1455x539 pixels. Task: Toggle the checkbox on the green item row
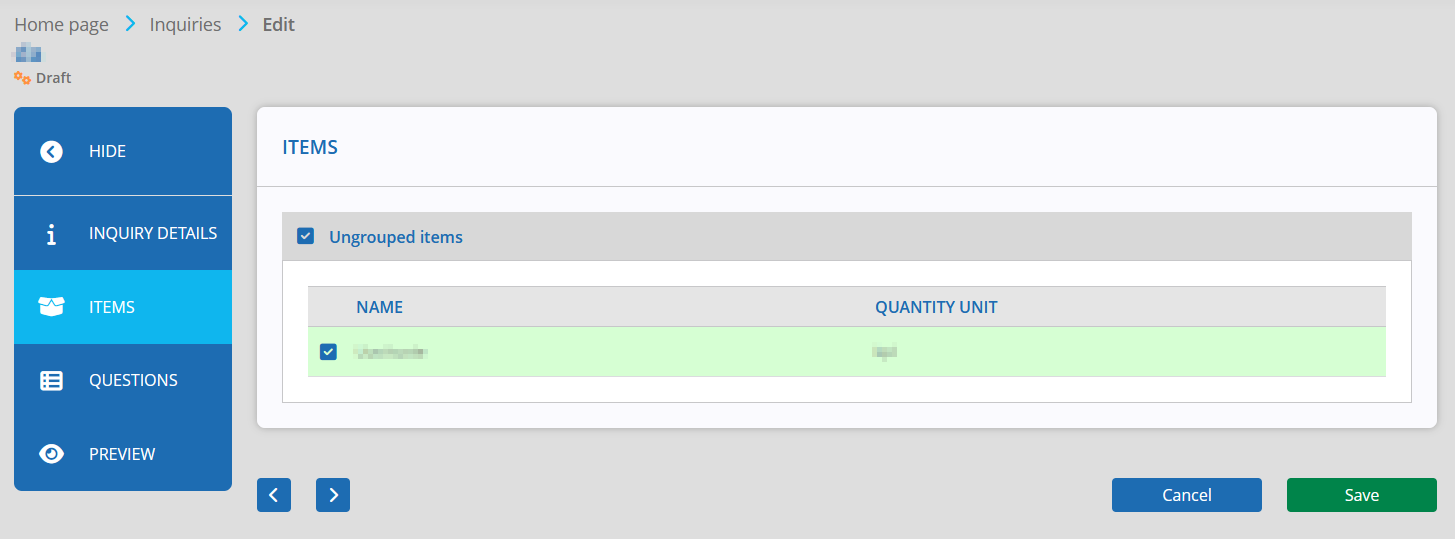(328, 352)
